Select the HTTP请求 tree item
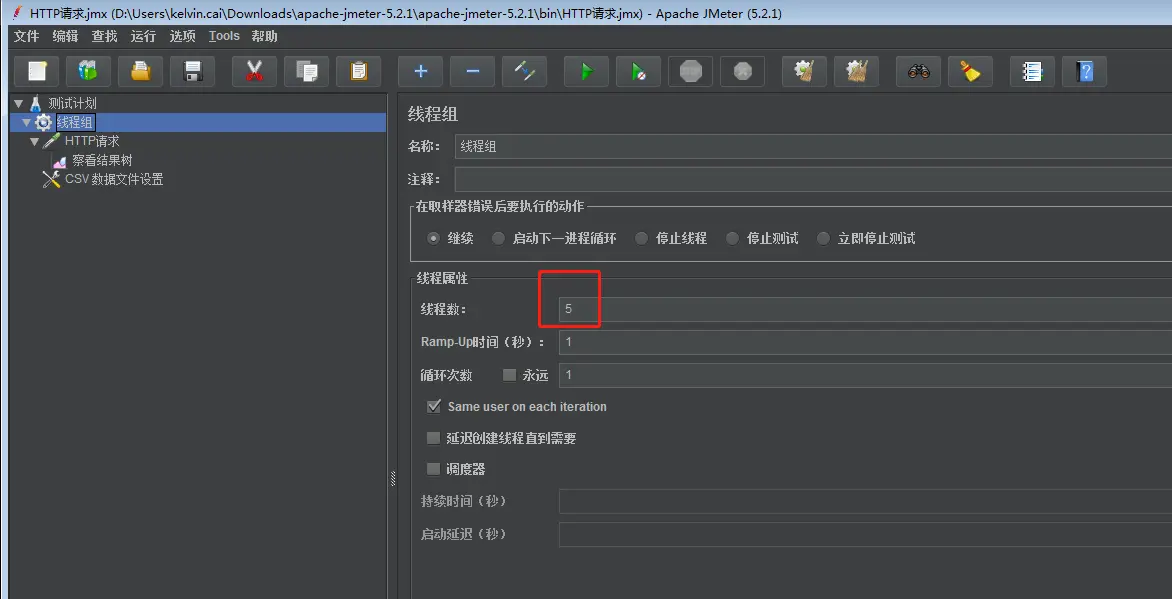 coord(92,141)
